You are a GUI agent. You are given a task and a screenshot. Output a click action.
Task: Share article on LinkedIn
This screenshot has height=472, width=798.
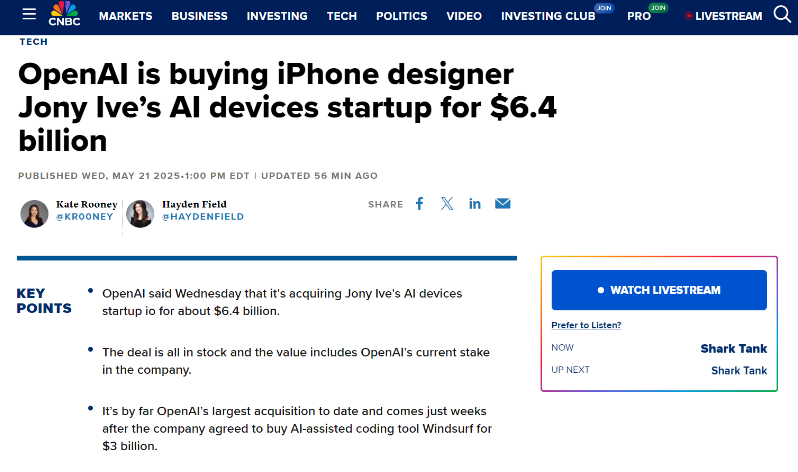coord(475,204)
